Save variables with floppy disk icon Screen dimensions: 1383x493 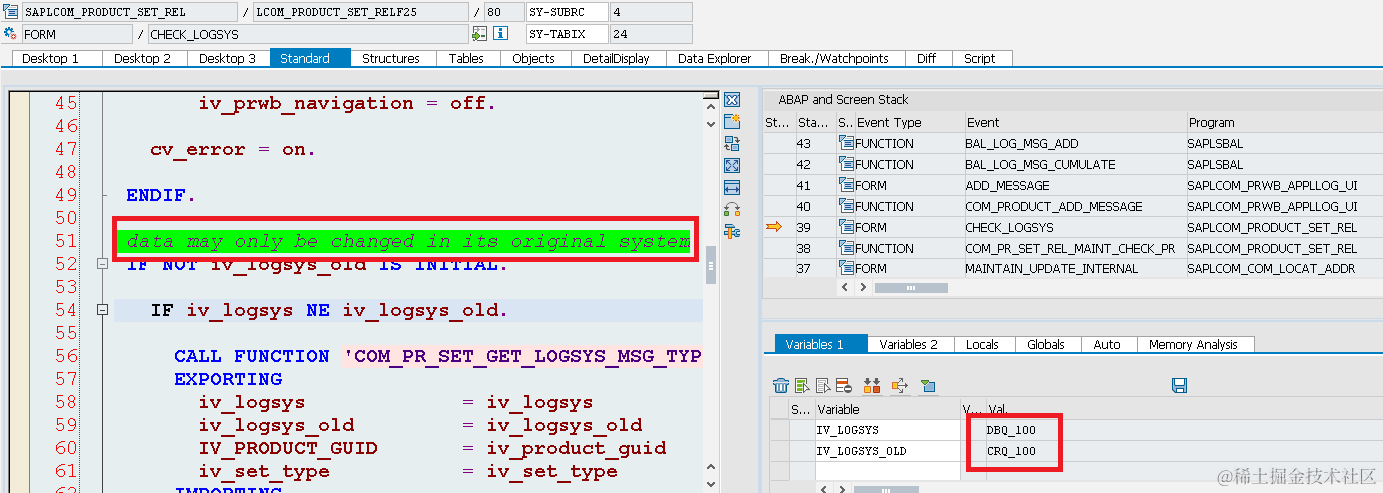click(1179, 385)
